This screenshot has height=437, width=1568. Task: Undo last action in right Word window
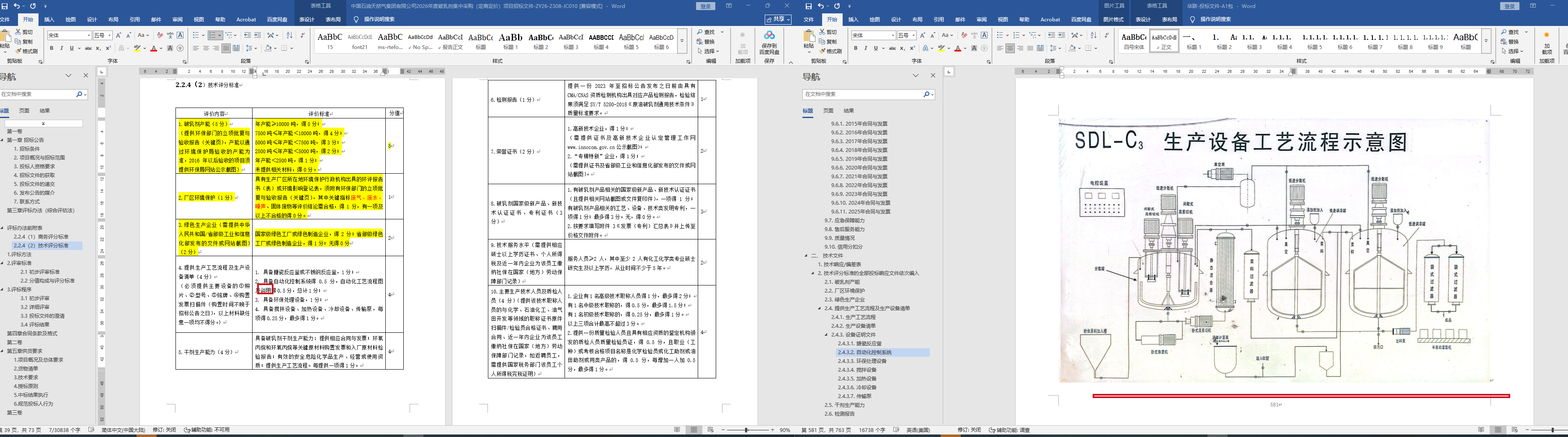coord(820,6)
